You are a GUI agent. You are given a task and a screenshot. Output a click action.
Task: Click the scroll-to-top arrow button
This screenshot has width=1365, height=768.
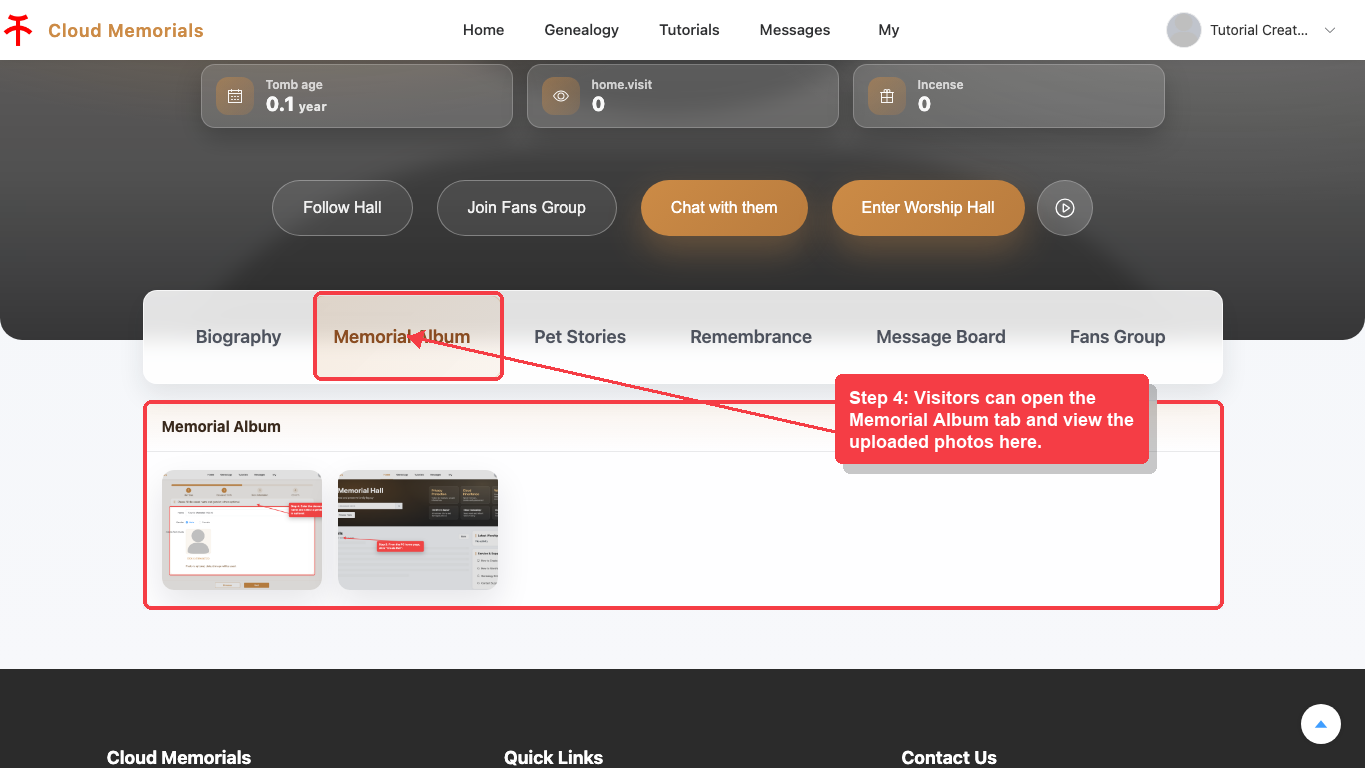click(1321, 724)
